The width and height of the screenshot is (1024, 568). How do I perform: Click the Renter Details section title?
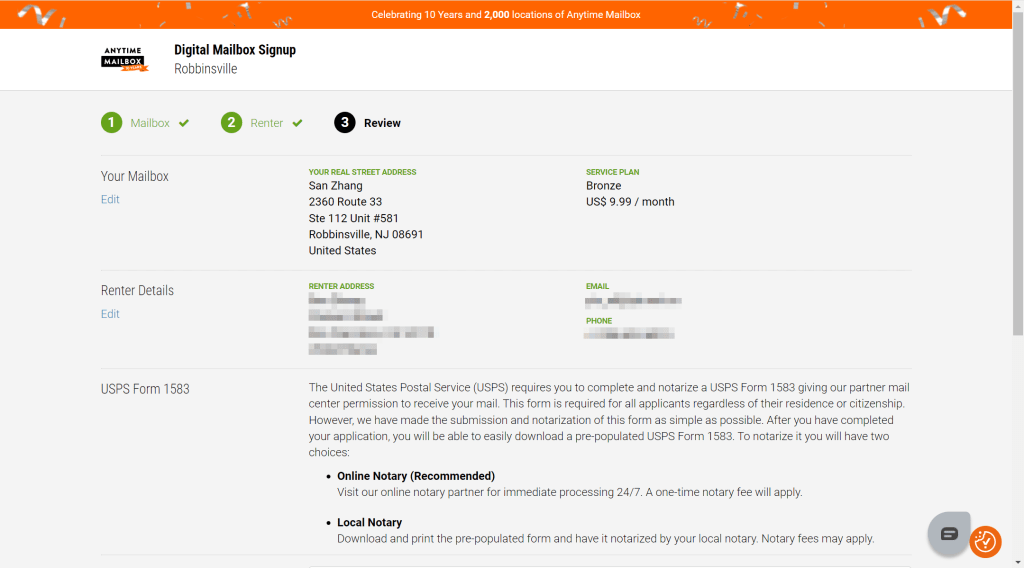click(137, 291)
